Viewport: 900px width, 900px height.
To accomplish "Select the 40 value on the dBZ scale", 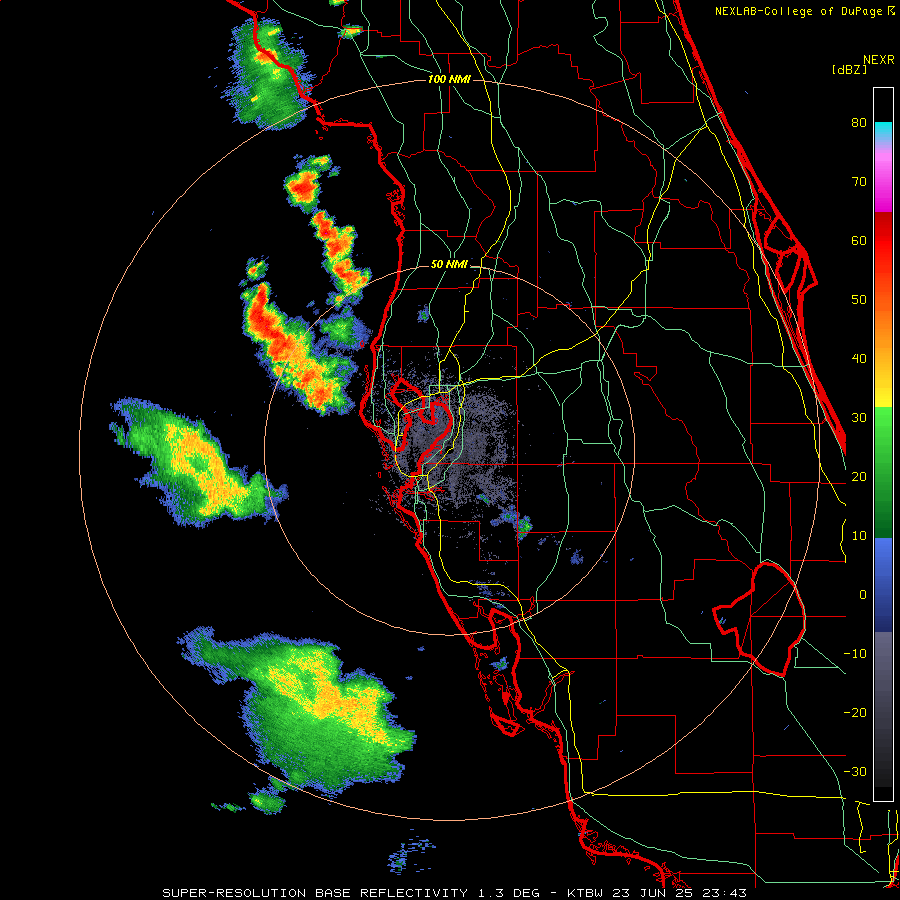I will (x=859, y=359).
